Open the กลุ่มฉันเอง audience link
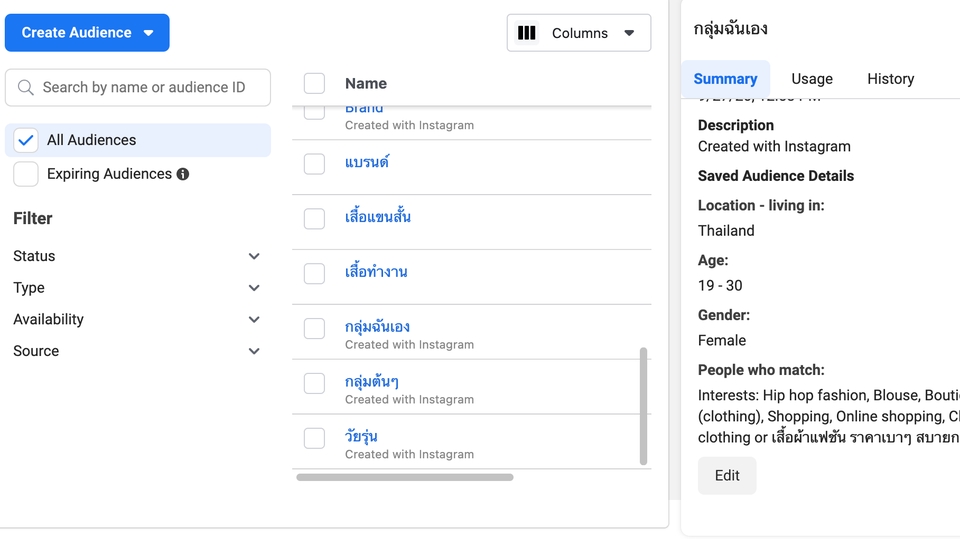This screenshot has width=960, height=539. click(377, 326)
